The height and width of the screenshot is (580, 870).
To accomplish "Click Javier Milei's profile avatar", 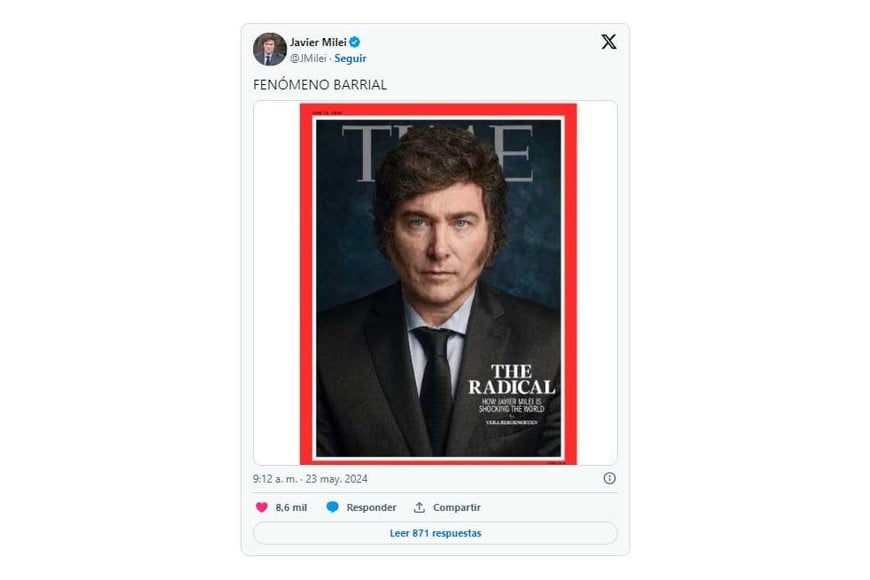I will (270, 49).
